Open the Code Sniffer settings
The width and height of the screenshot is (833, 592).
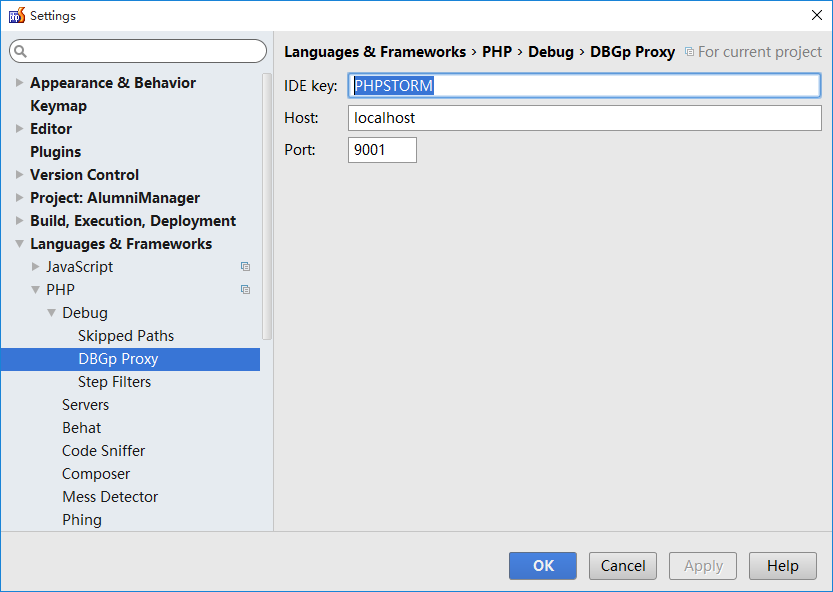click(x=104, y=451)
